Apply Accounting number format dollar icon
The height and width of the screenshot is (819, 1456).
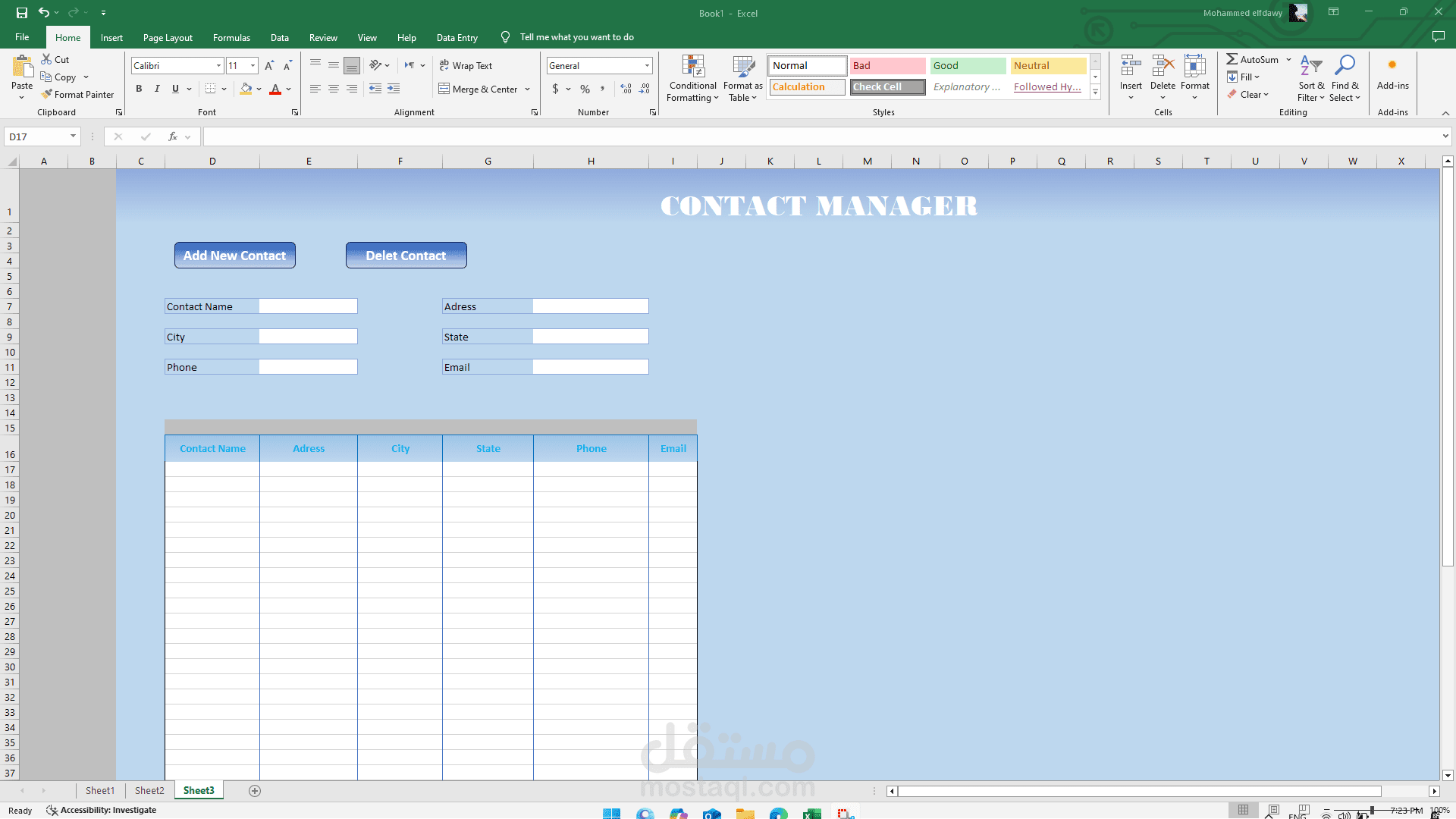tap(556, 89)
